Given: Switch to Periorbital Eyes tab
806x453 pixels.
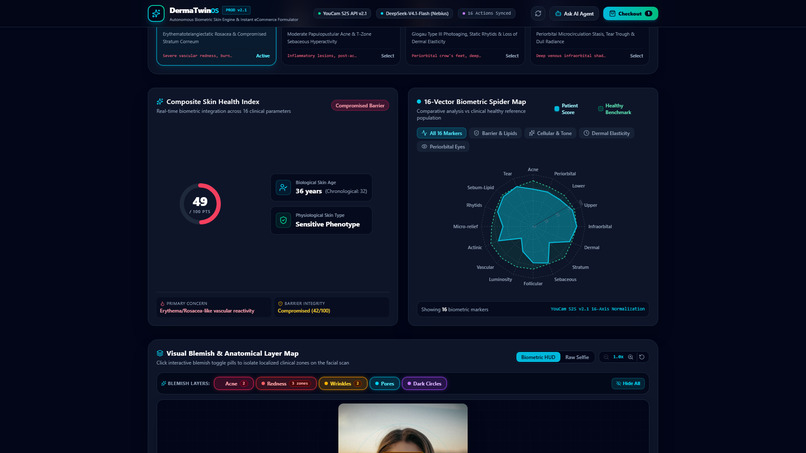Looking at the screenshot, I should [x=443, y=147].
